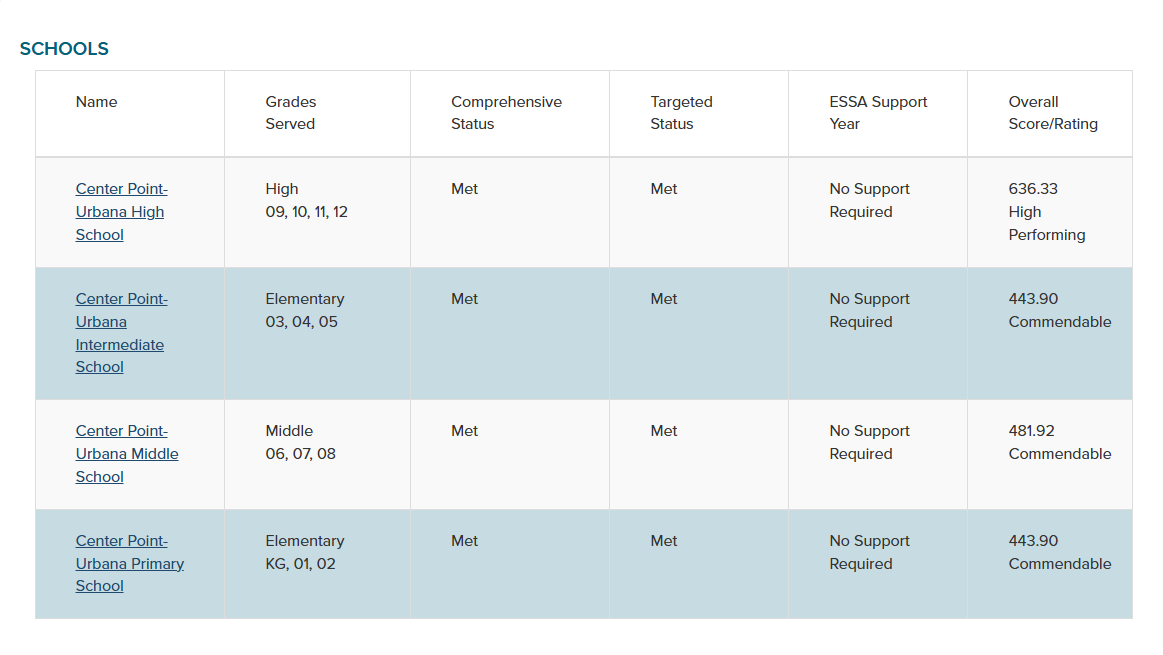Click the Middle 06, 07, 08 grades cell

(300, 443)
